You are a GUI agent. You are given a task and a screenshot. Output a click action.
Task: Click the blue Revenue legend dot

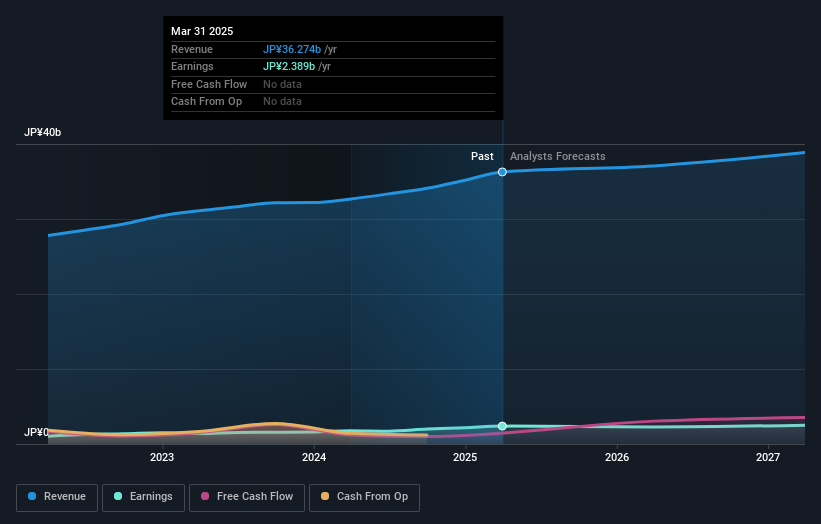pyautogui.click(x=32, y=496)
